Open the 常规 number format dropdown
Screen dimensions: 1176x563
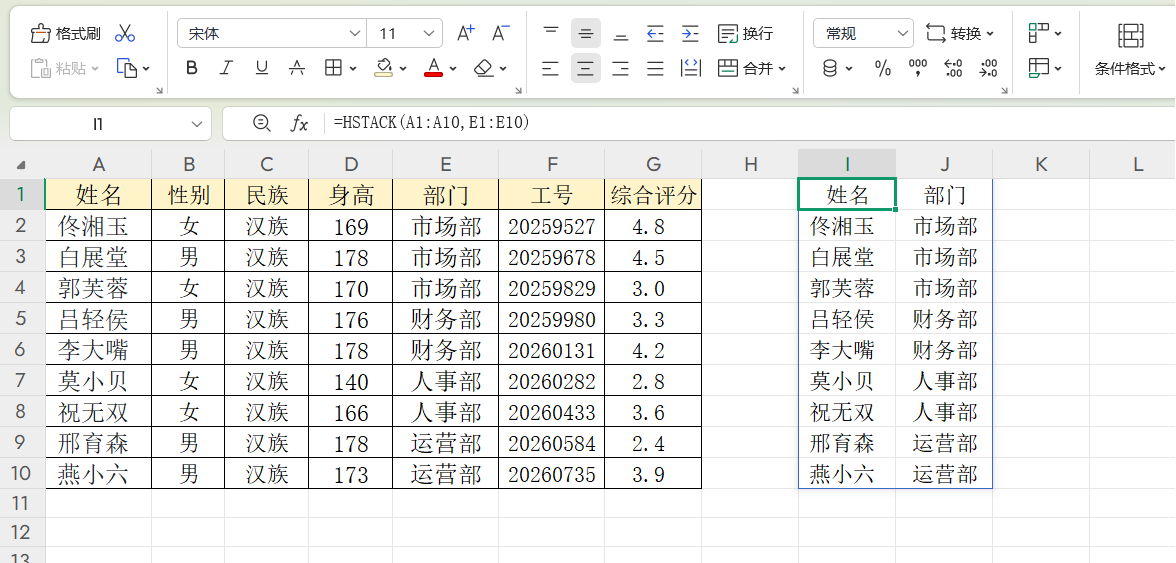903,34
